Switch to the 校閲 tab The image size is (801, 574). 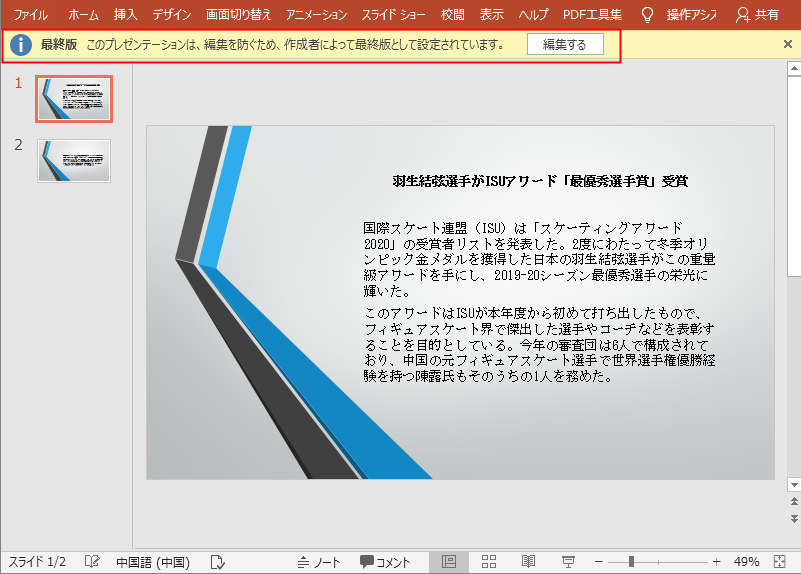click(x=453, y=15)
